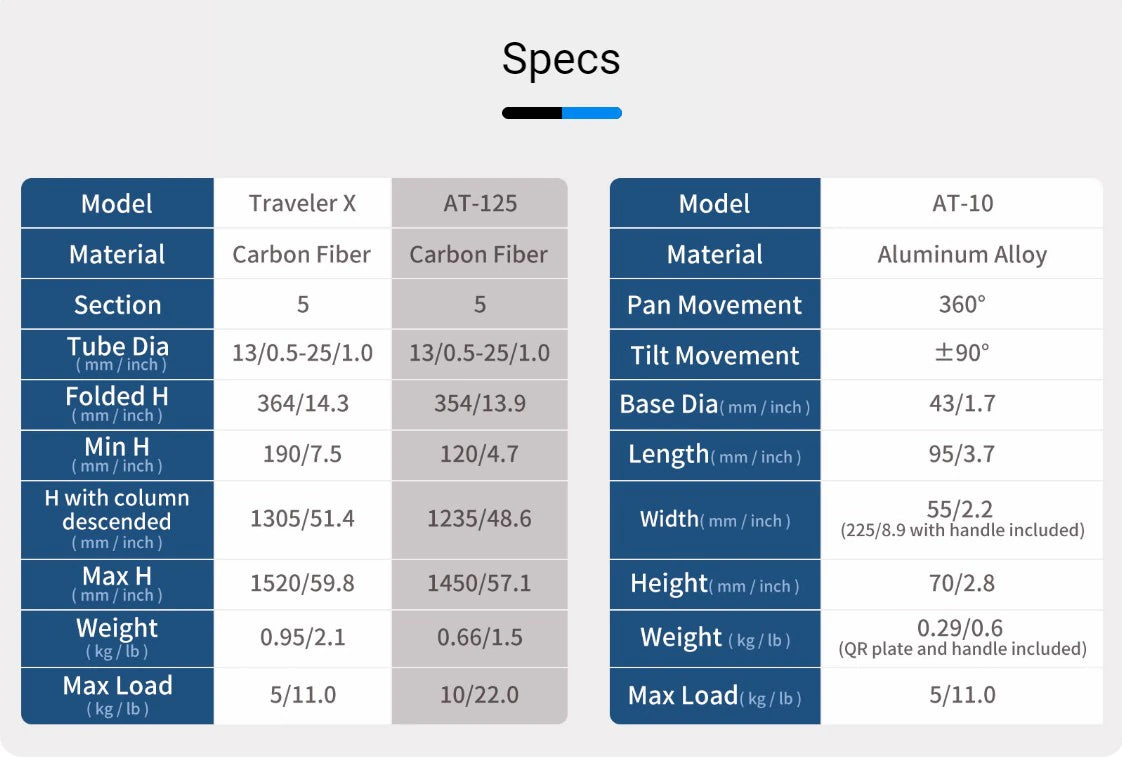This screenshot has width=1122, height=757.
Task: Click 'H with column descended' row label
Action: [x=117, y=519]
